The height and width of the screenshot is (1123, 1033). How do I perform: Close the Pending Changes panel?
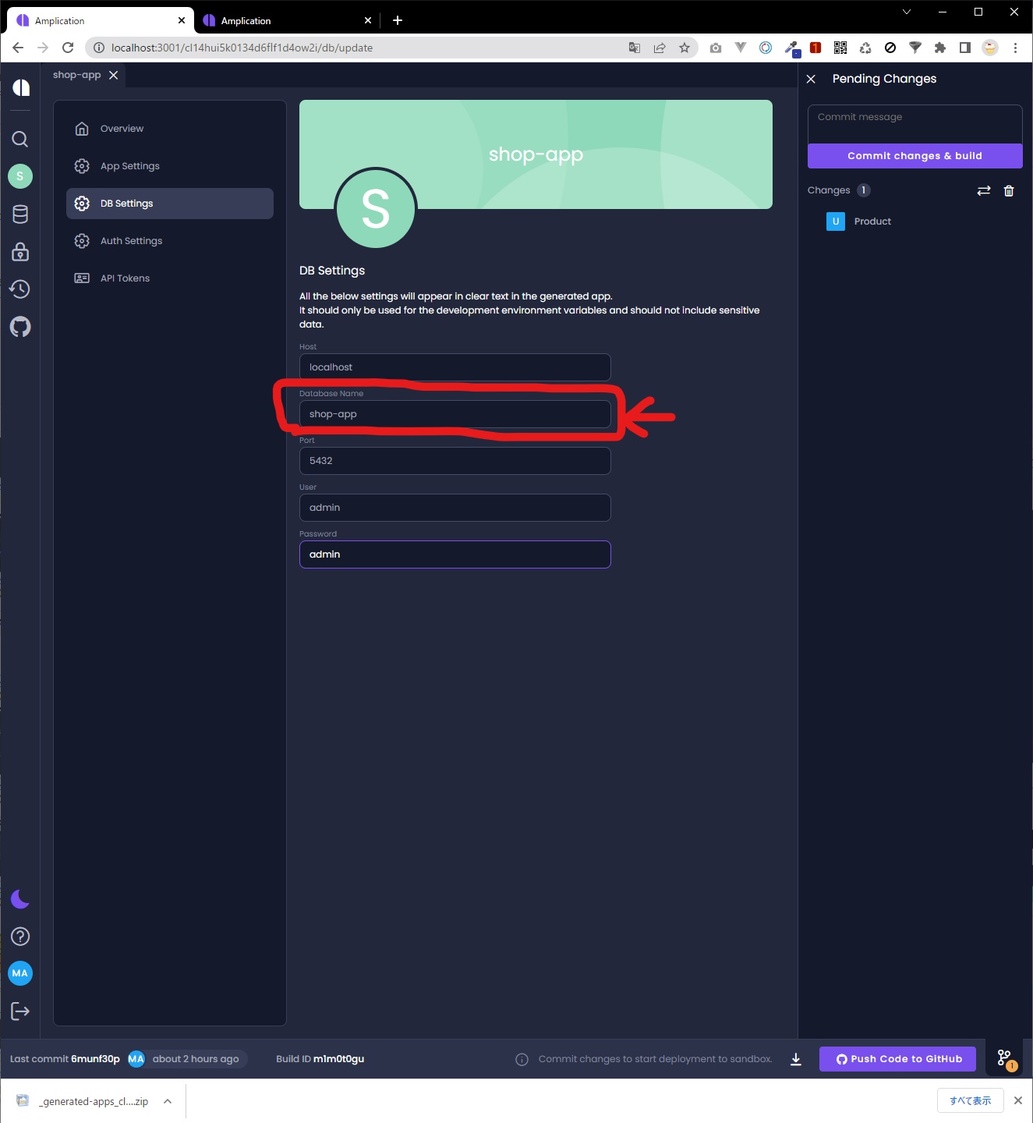(x=811, y=79)
